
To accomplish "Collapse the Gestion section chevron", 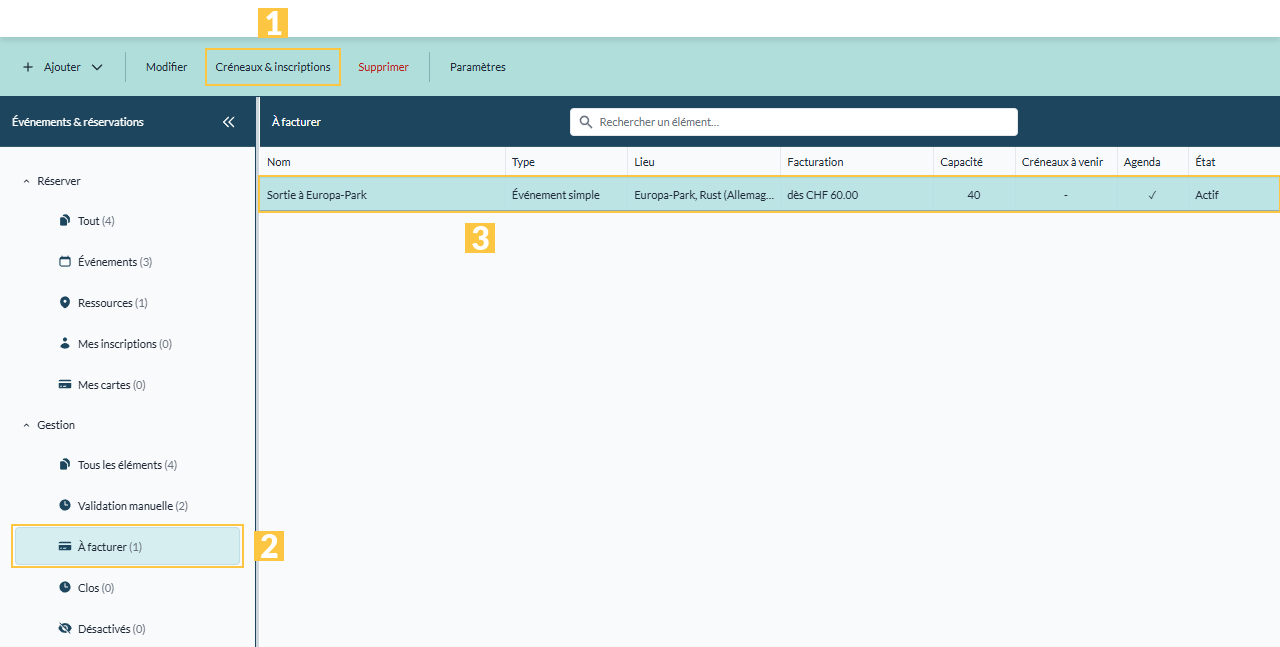I will [26, 425].
